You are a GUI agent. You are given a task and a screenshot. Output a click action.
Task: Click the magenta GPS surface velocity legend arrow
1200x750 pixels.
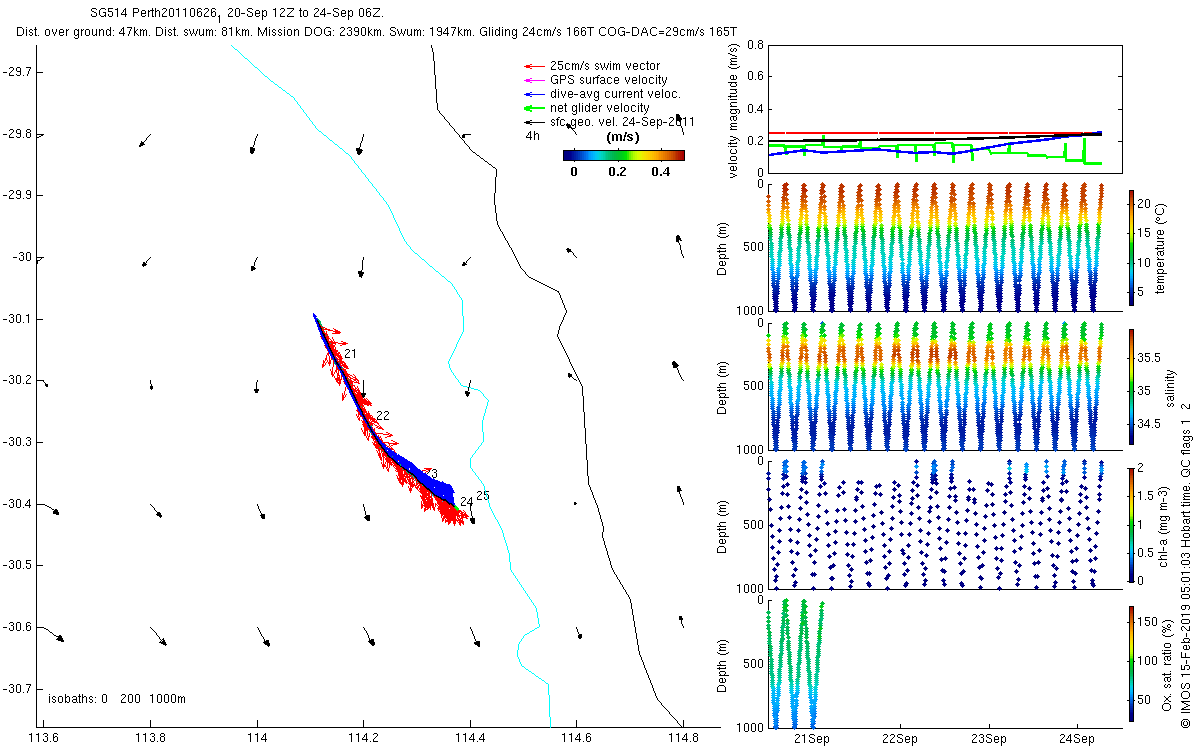coord(532,80)
